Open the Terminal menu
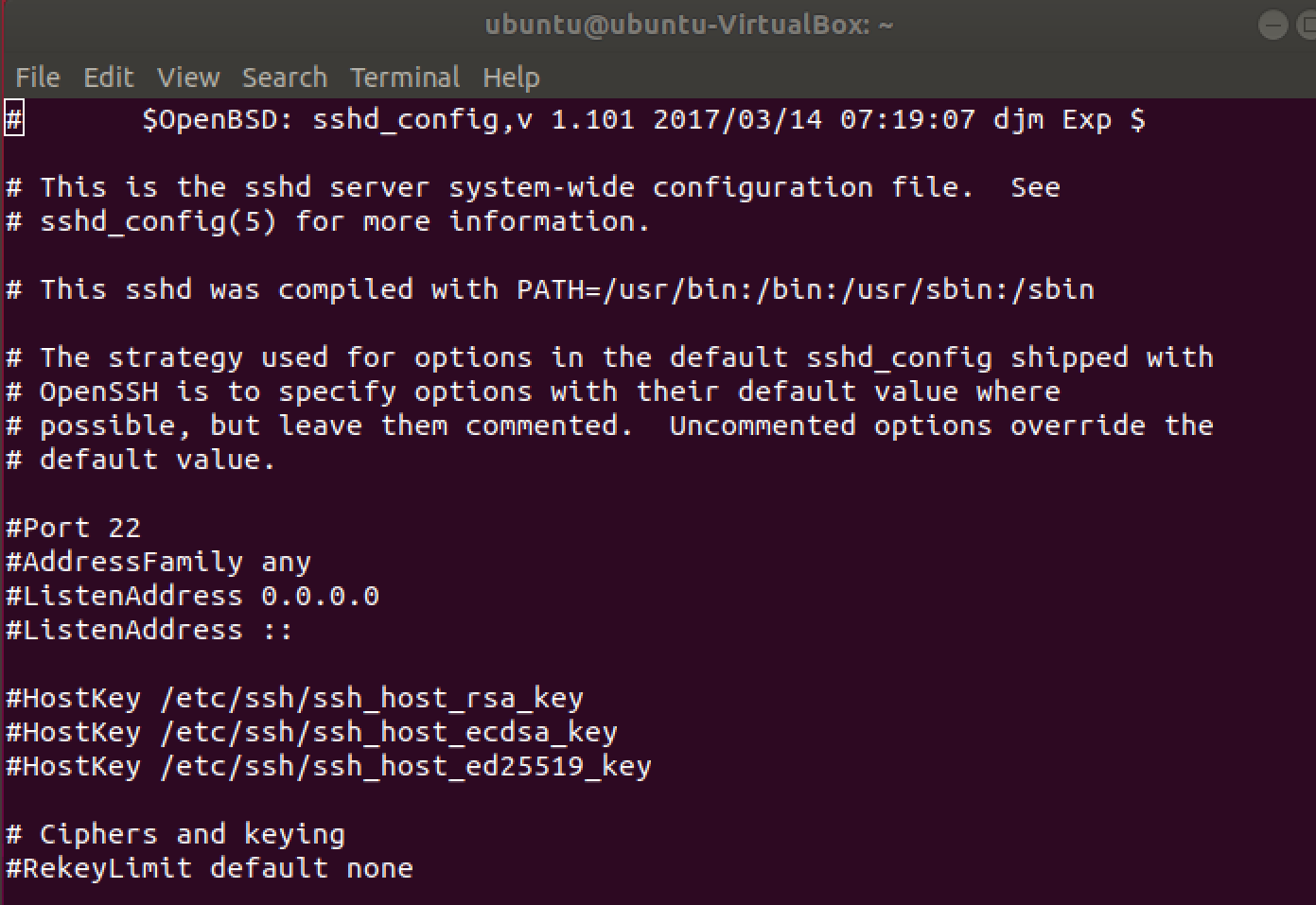 click(x=405, y=78)
